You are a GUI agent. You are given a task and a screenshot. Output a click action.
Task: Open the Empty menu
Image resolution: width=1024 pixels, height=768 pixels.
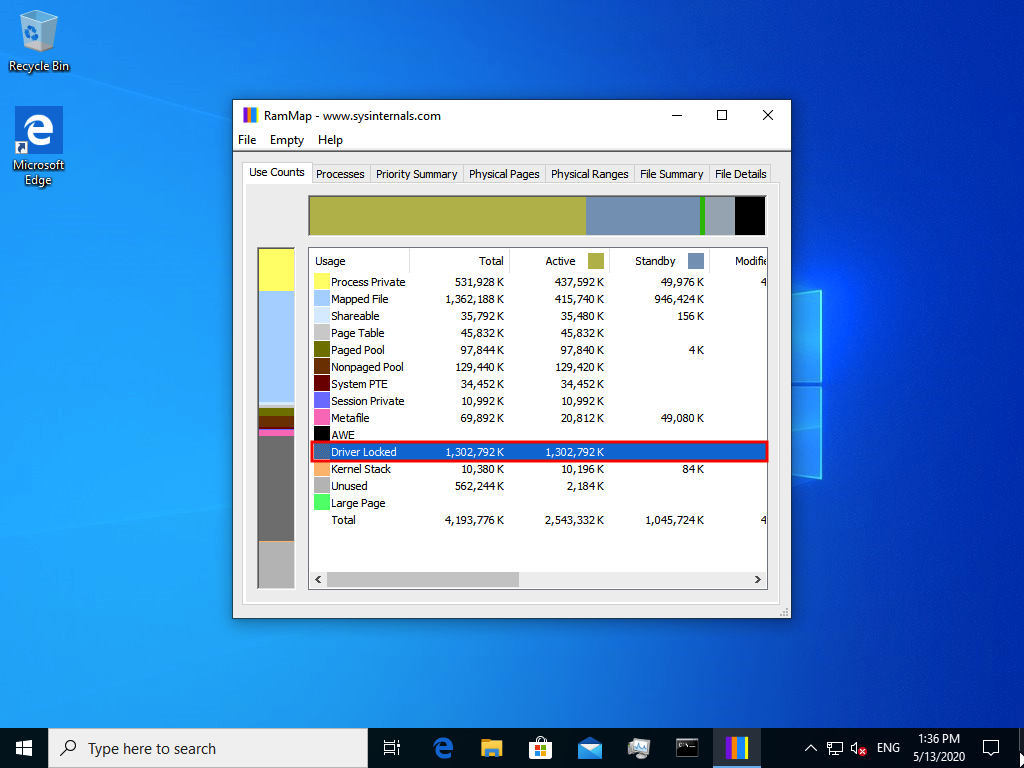[x=287, y=140]
